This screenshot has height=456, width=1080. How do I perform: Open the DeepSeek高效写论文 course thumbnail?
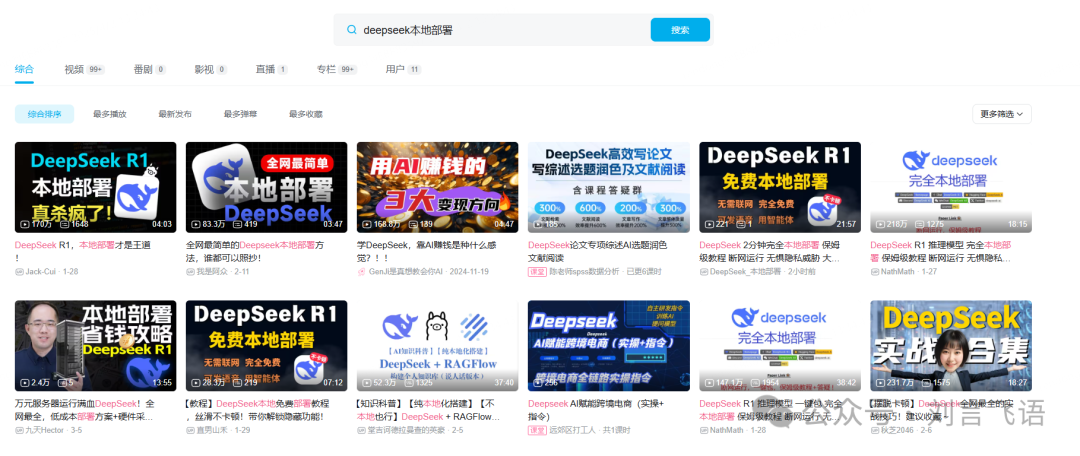click(609, 187)
